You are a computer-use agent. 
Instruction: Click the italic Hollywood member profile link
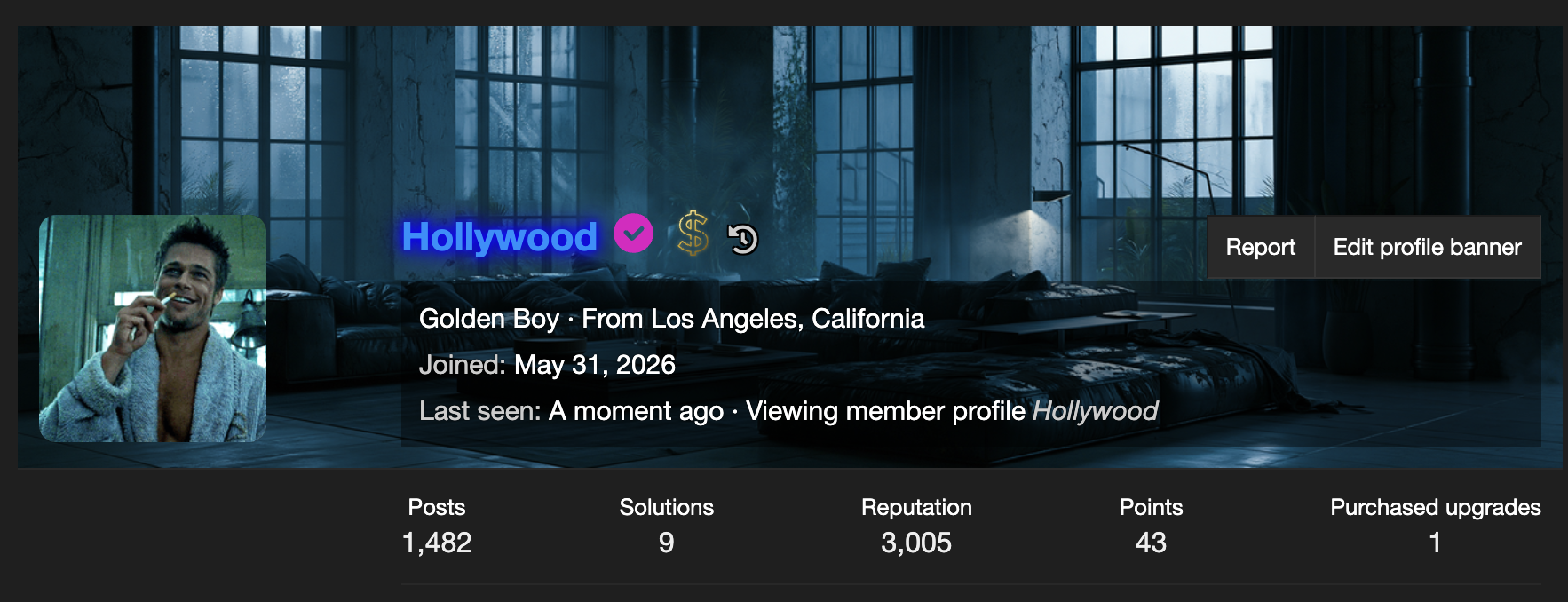(1095, 411)
